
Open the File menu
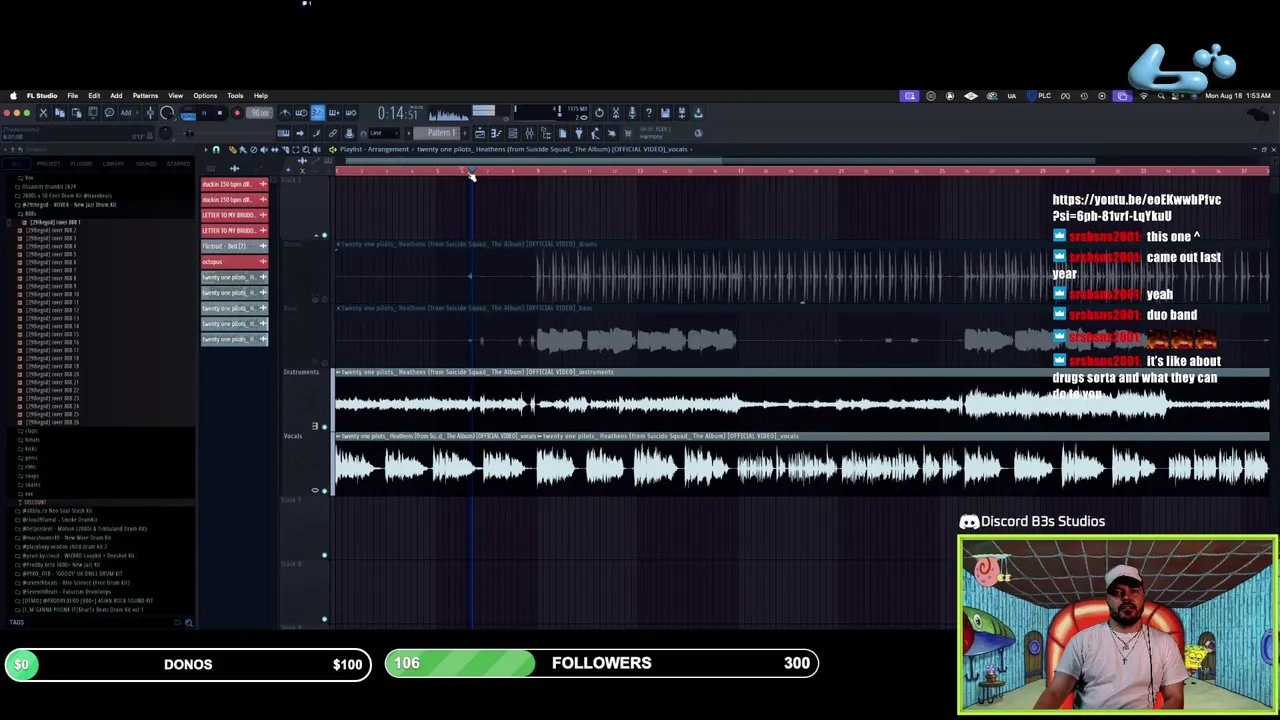tap(72, 95)
